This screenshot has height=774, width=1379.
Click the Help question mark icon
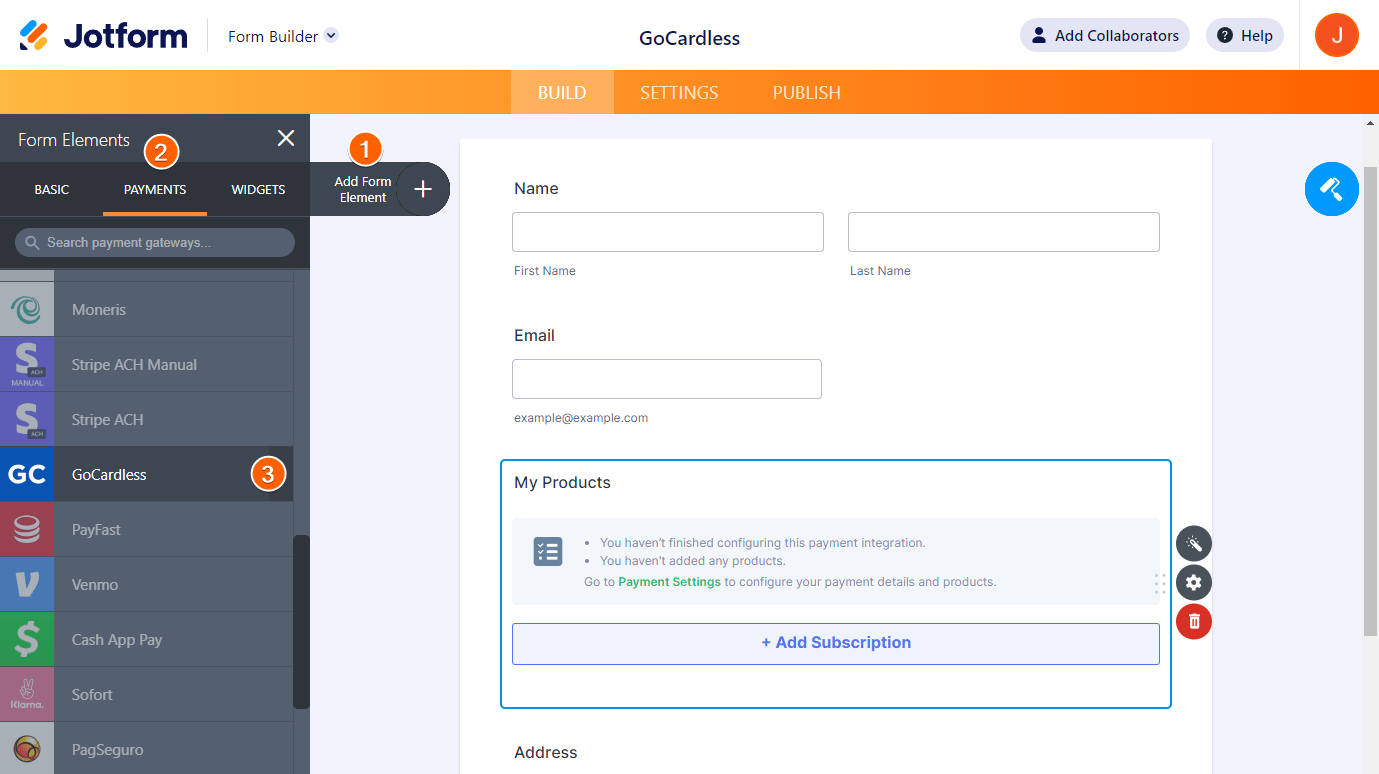point(1225,35)
